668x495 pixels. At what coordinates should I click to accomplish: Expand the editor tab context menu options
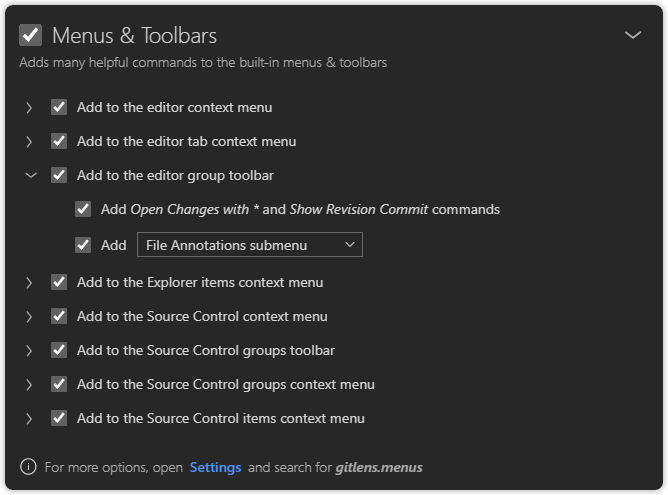pos(30,141)
